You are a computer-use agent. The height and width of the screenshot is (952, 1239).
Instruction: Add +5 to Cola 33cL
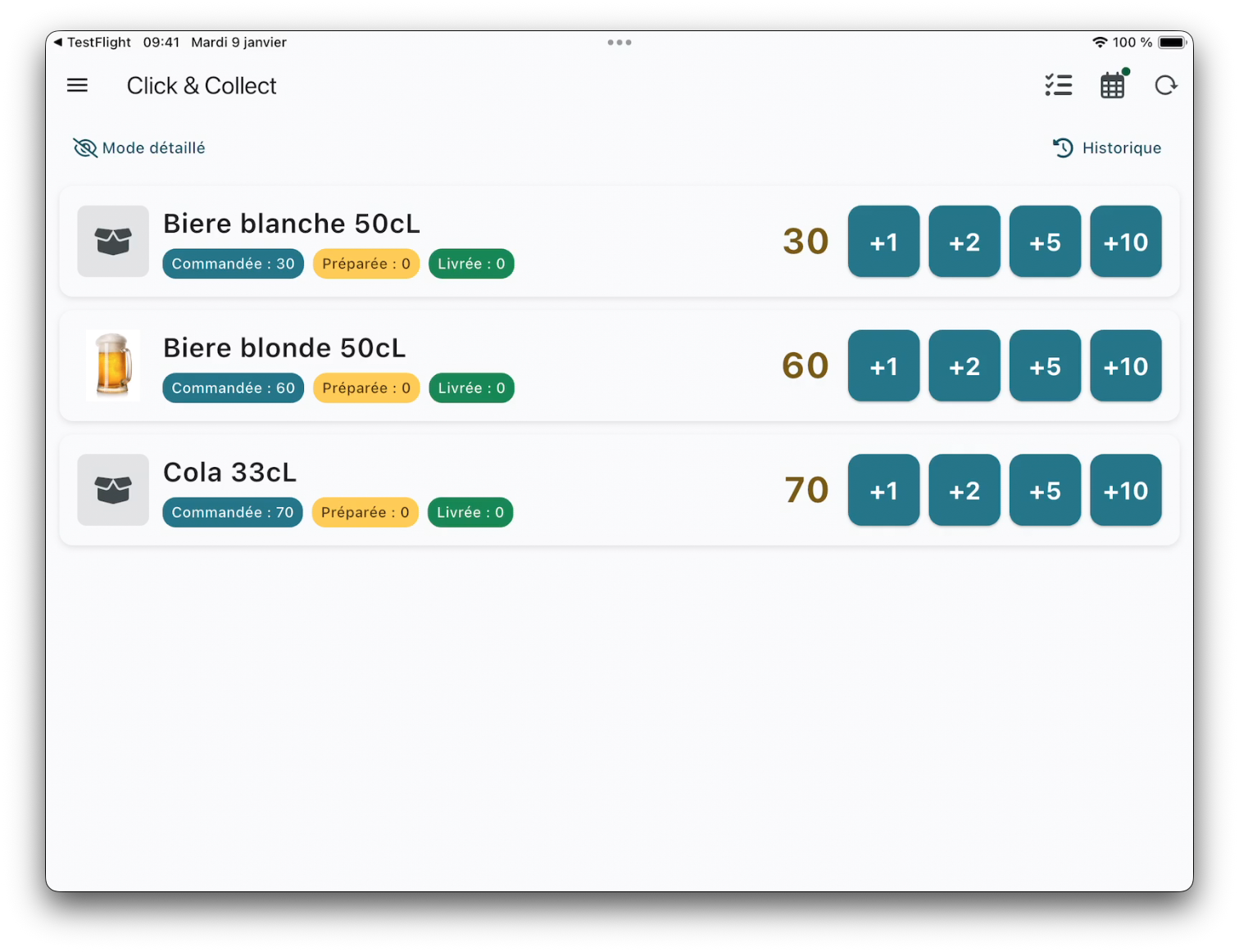(x=1045, y=491)
